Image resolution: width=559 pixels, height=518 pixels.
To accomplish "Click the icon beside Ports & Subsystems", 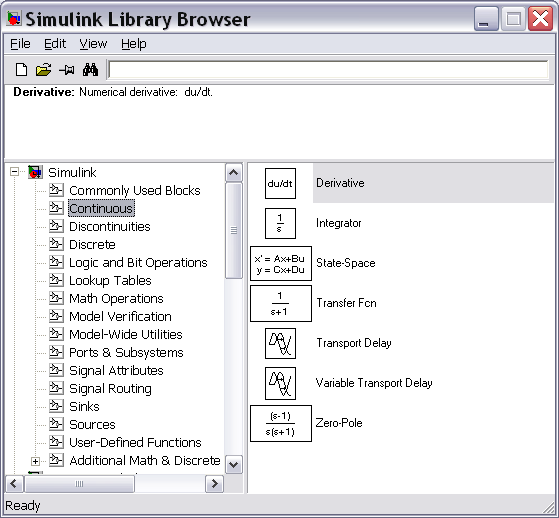I will [x=56, y=352].
